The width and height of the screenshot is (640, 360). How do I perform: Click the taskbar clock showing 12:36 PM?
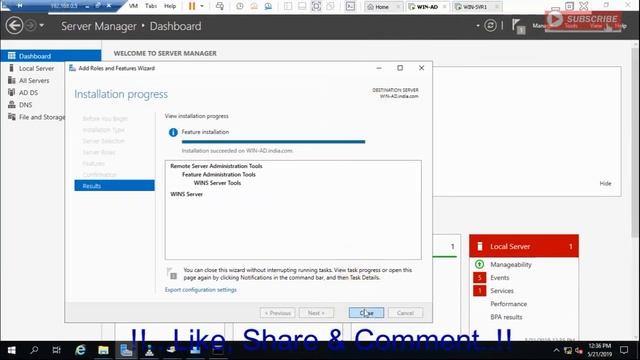599,350
